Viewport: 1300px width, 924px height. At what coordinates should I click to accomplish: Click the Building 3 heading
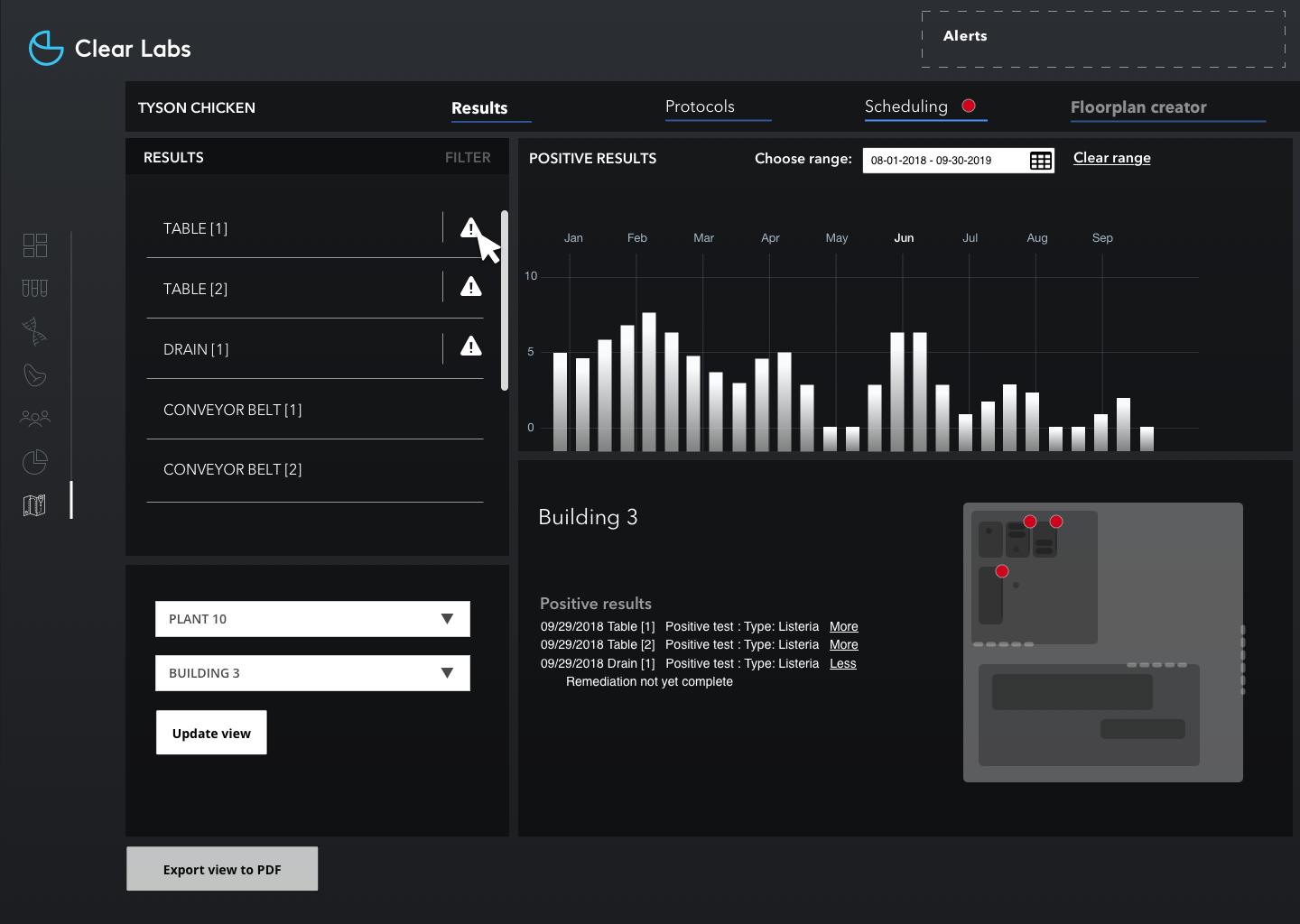pyautogui.click(x=588, y=517)
